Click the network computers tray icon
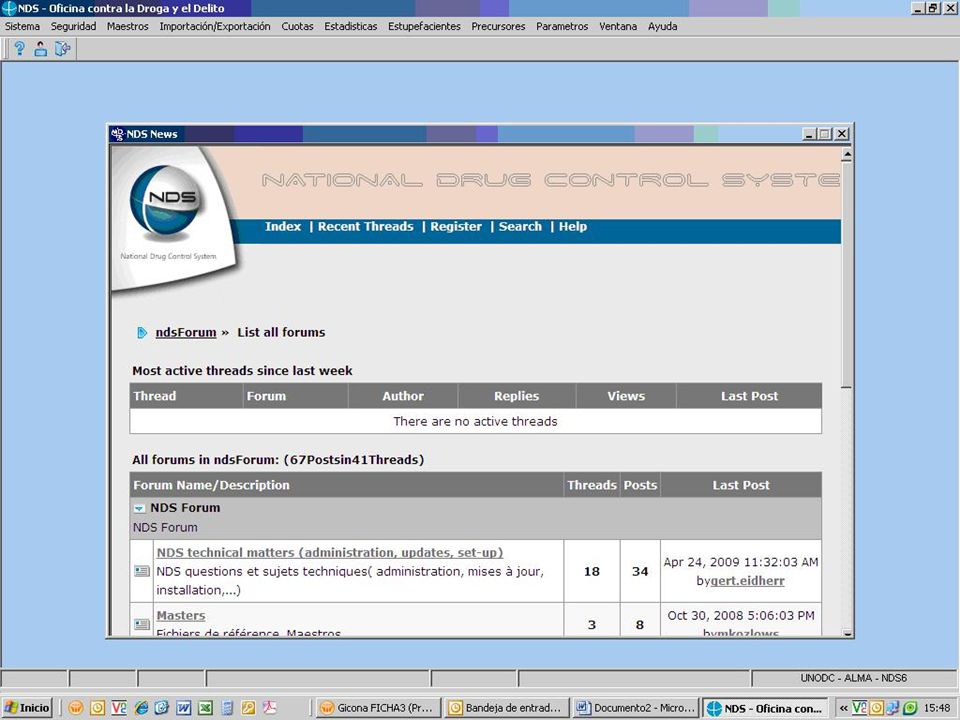This screenshot has width=960, height=720. 893,708
